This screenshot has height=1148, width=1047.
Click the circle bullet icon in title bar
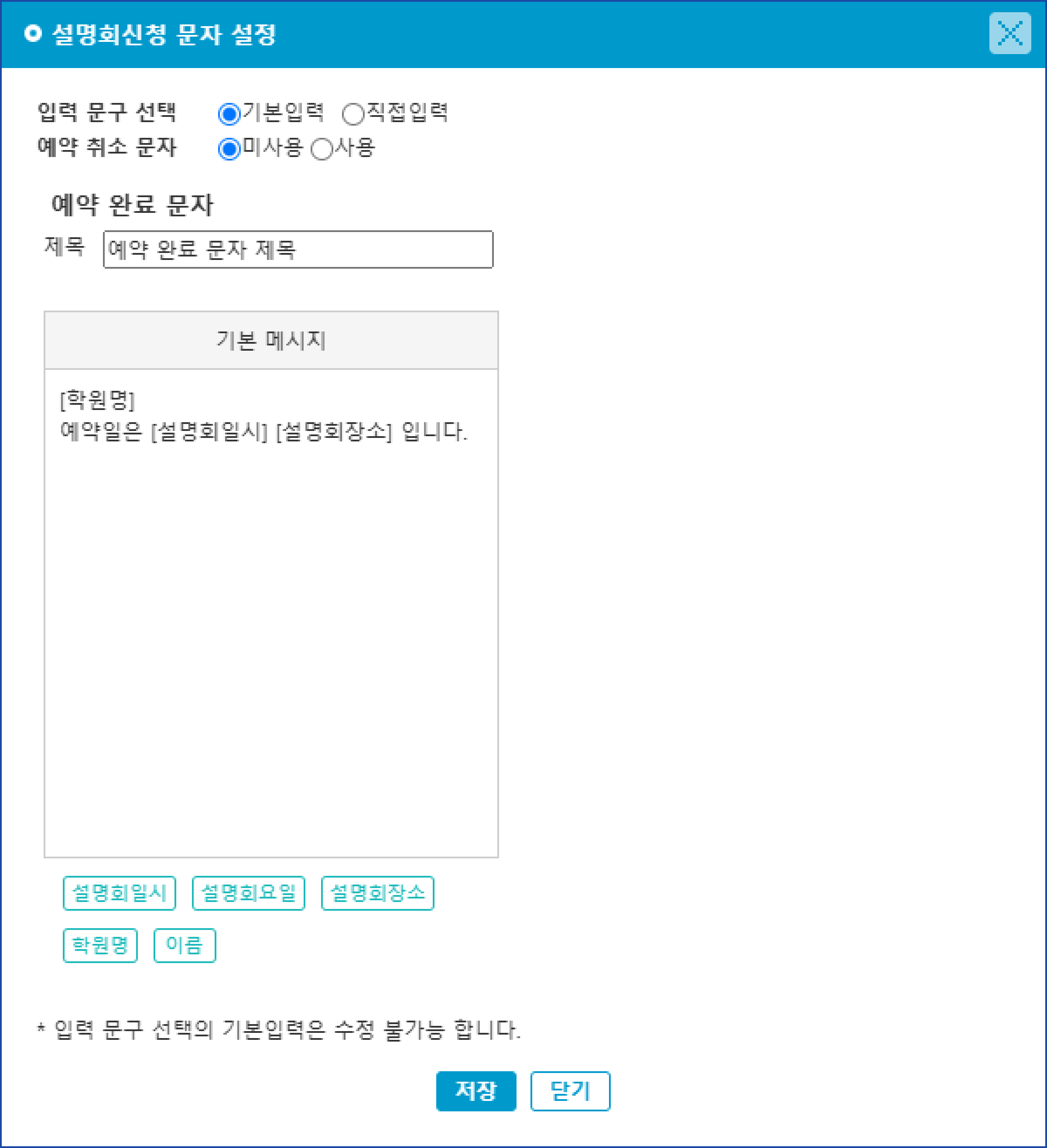click(x=33, y=34)
